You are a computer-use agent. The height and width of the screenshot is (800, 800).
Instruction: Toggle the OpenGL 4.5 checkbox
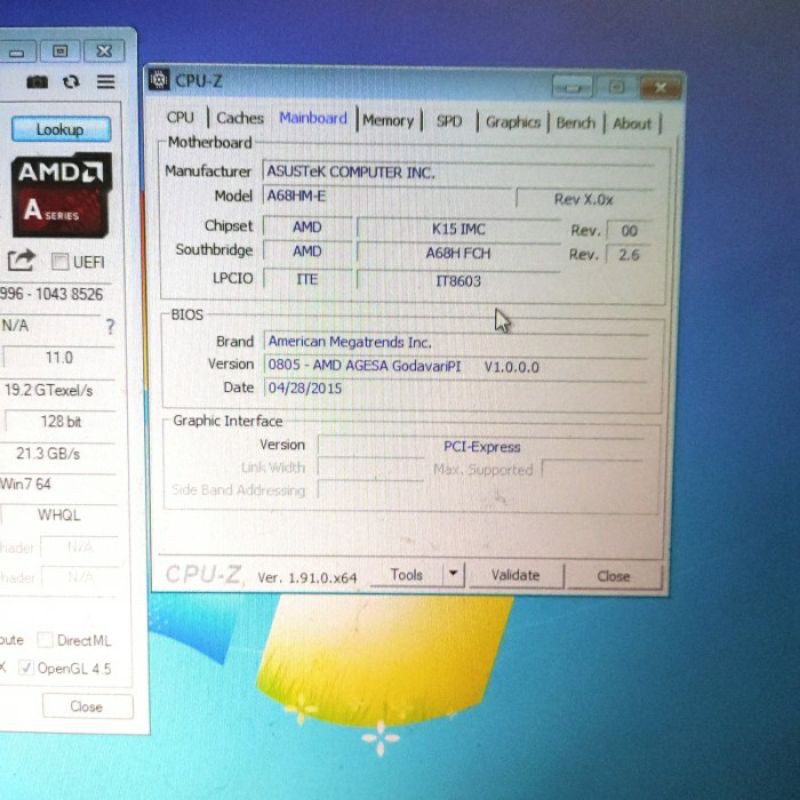[26, 668]
